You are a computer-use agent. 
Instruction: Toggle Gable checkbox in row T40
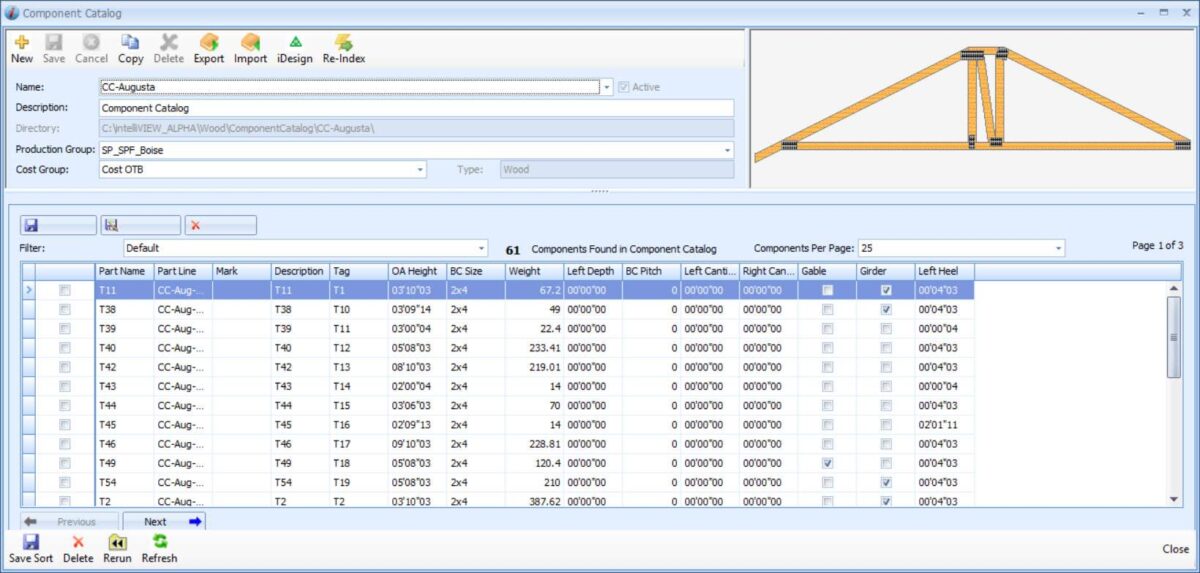coord(827,347)
